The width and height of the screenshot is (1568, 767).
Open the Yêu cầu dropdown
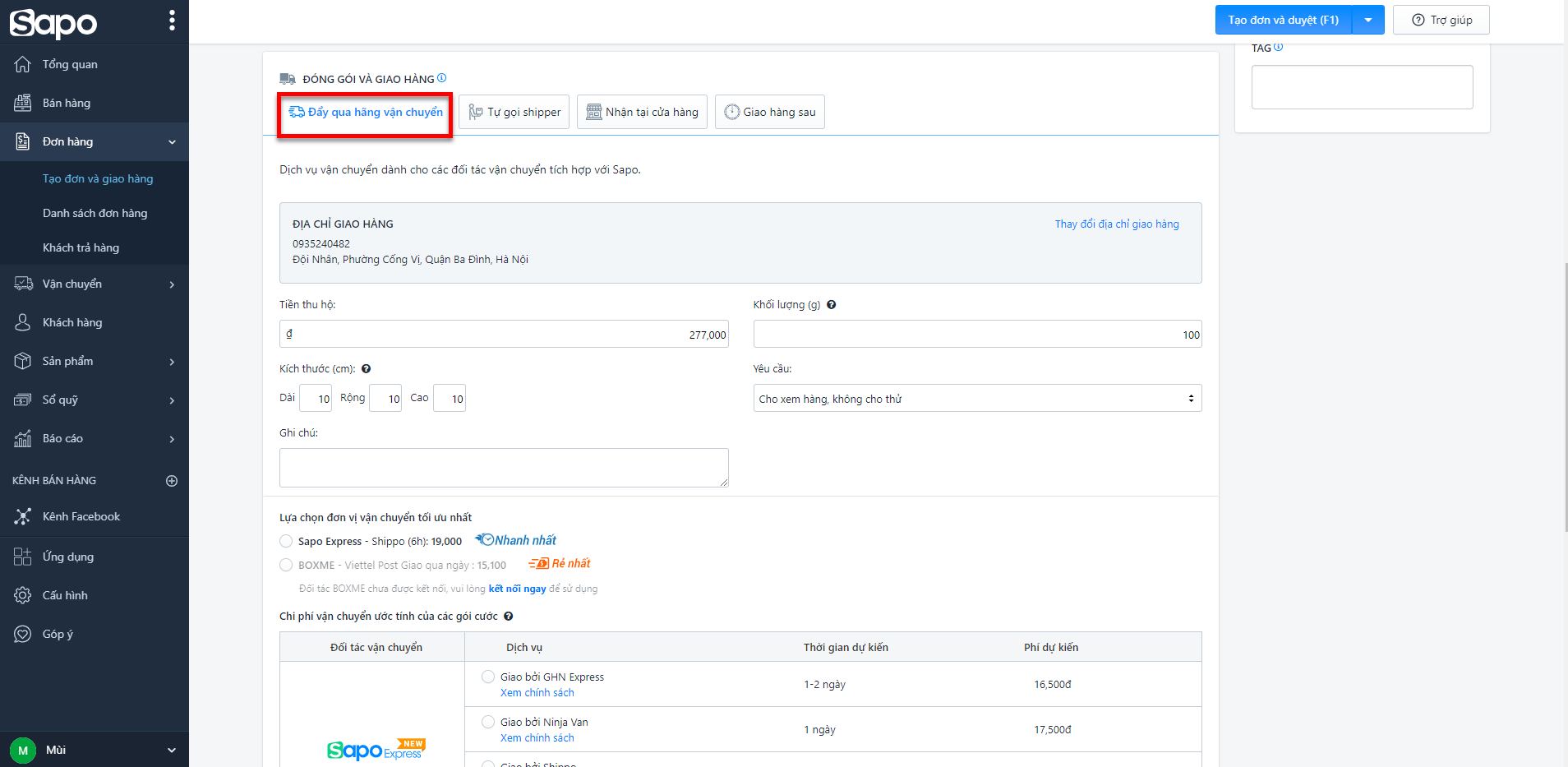(977, 399)
